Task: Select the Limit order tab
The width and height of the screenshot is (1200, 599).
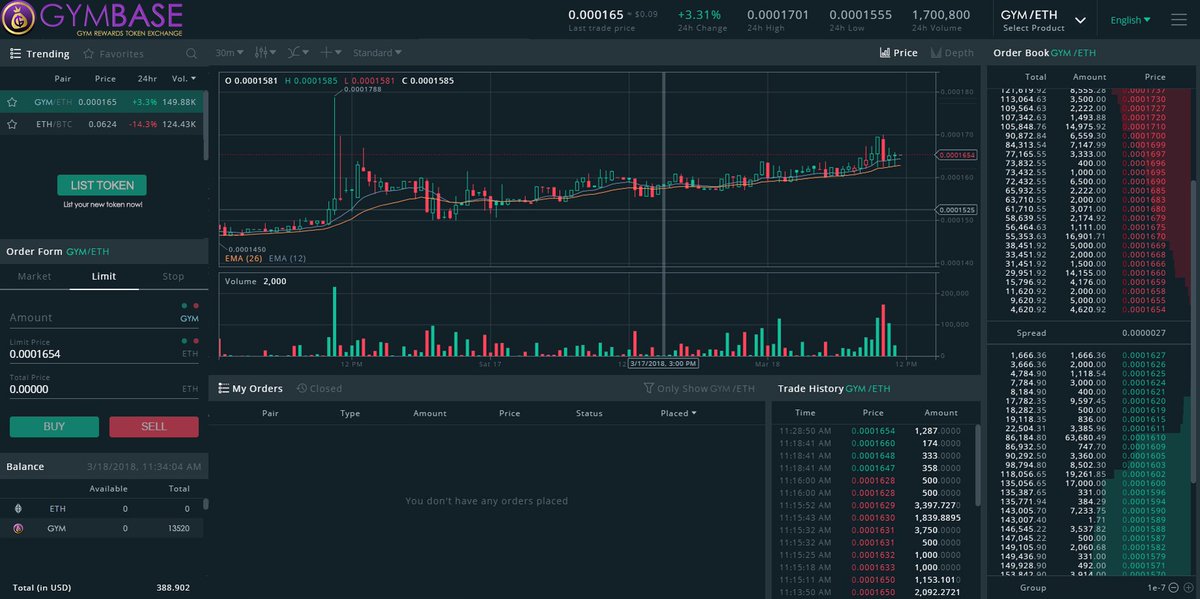Action: click(103, 277)
